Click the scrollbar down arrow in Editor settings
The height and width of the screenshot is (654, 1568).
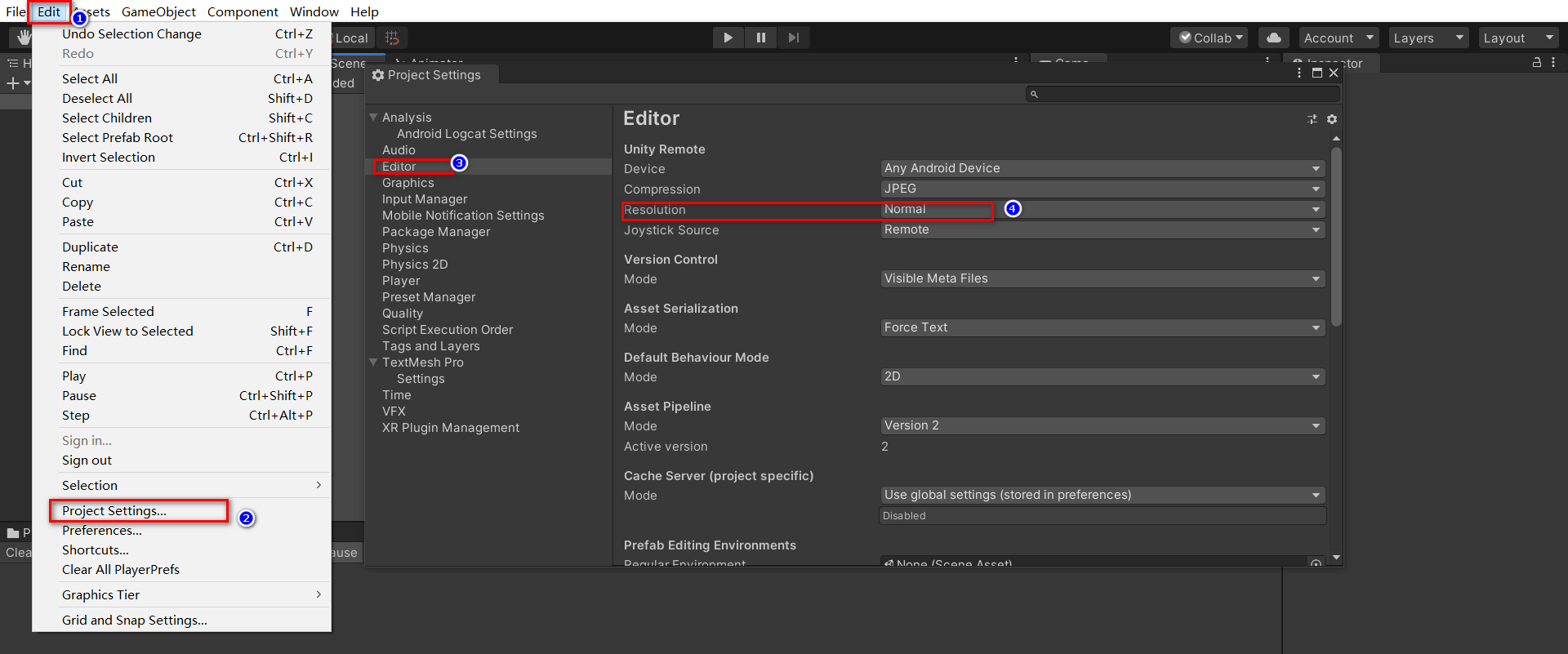(1336, 558)
